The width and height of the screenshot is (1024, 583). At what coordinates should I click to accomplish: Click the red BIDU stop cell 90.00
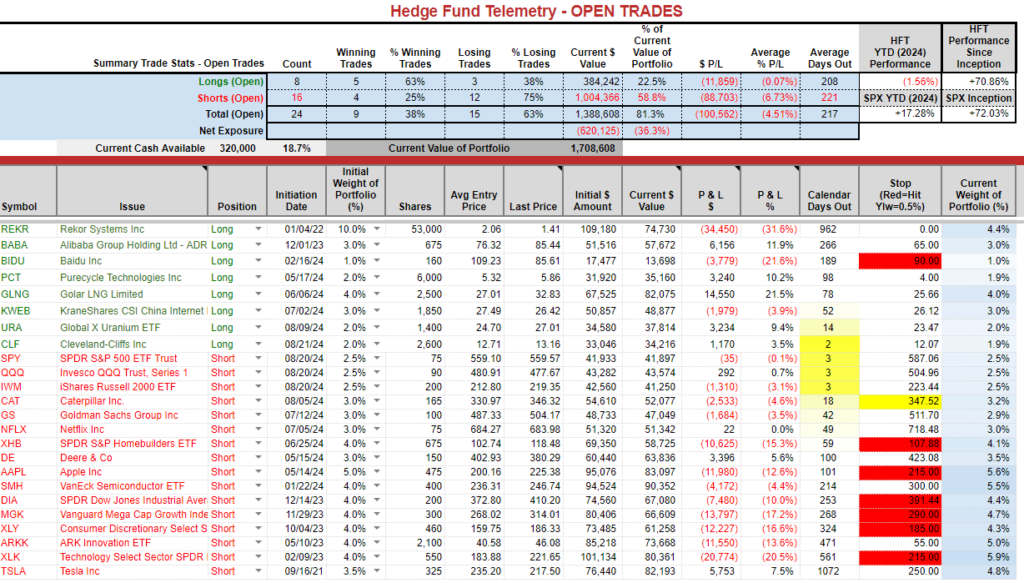coord(900,260)
